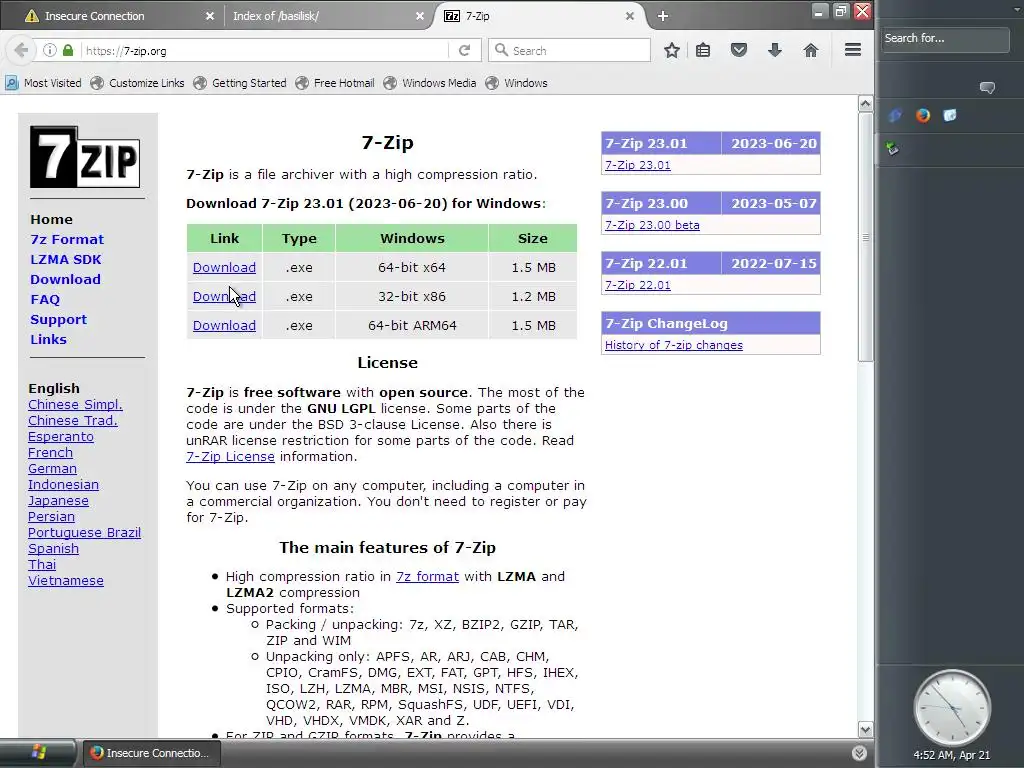The width and height of the screenshot is (1024, 768).
Task: Open the FAQ page
Action: [44, 299]
